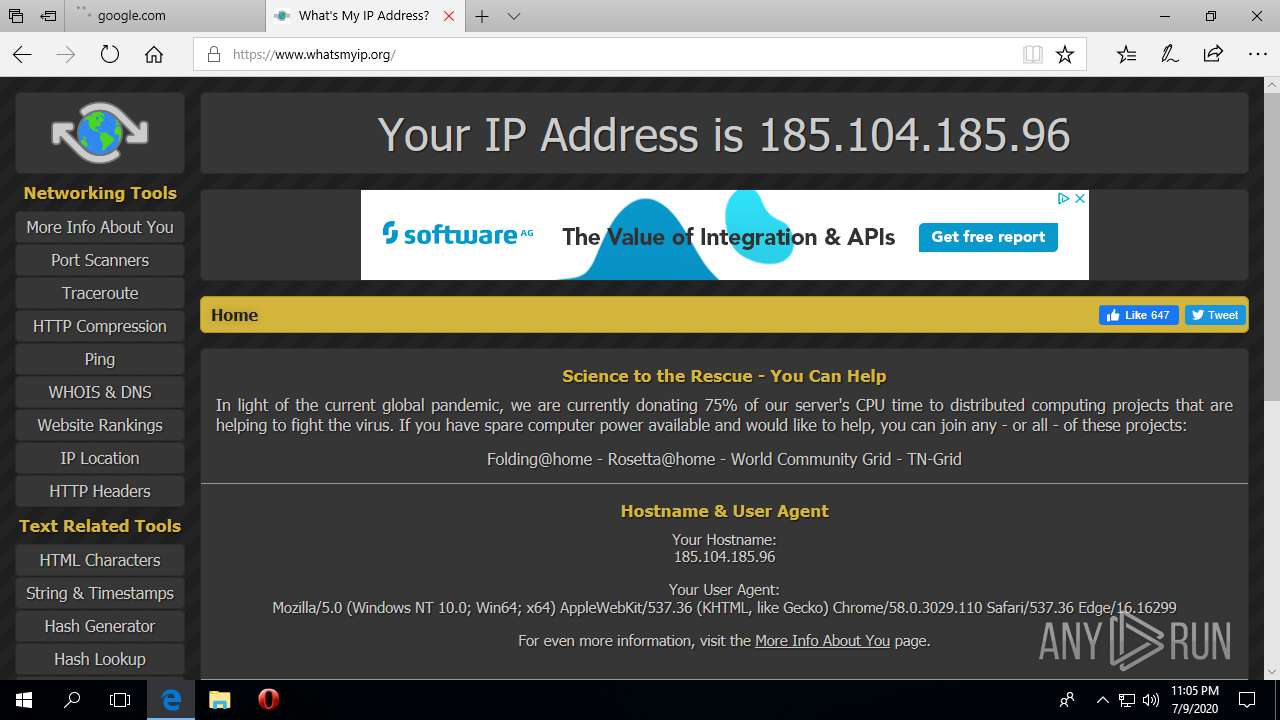Open Reading view icon in address bar
This screenshot has width=1280, height=720.
coord(1033,54)
